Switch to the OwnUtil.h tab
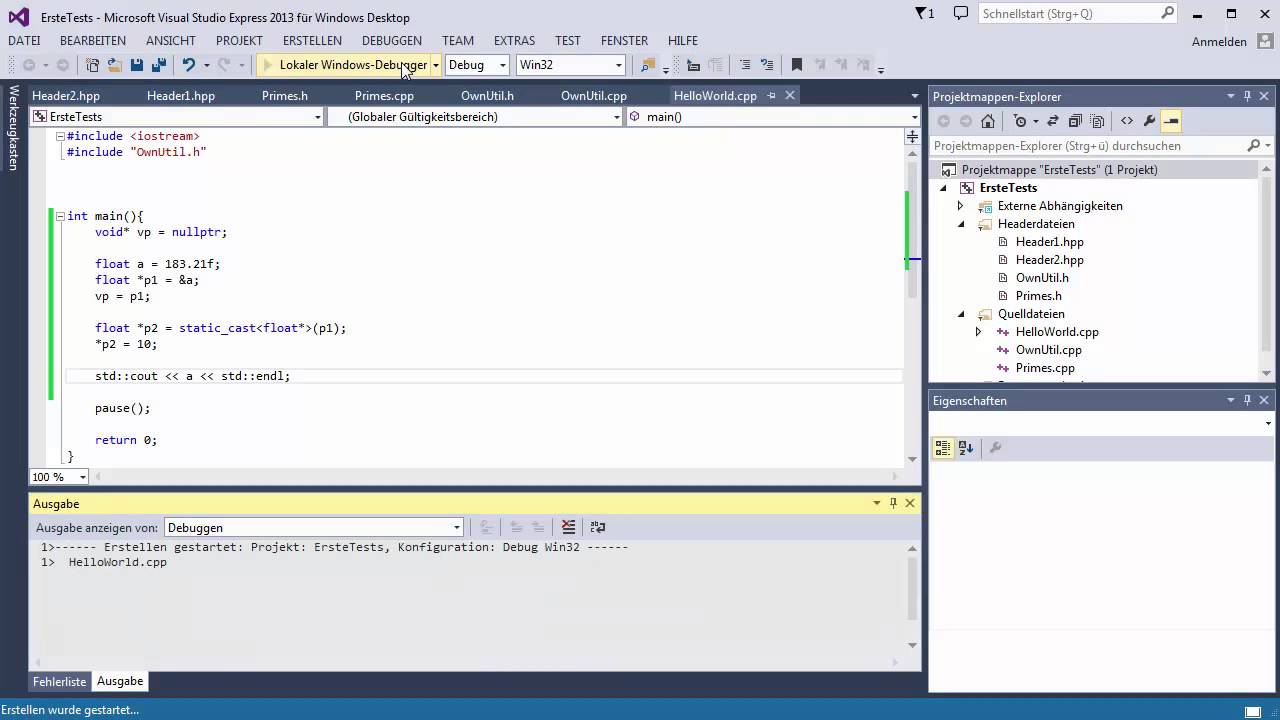Image resolution: width=1280 pixels, height=720 pixels. pos(487,96)
